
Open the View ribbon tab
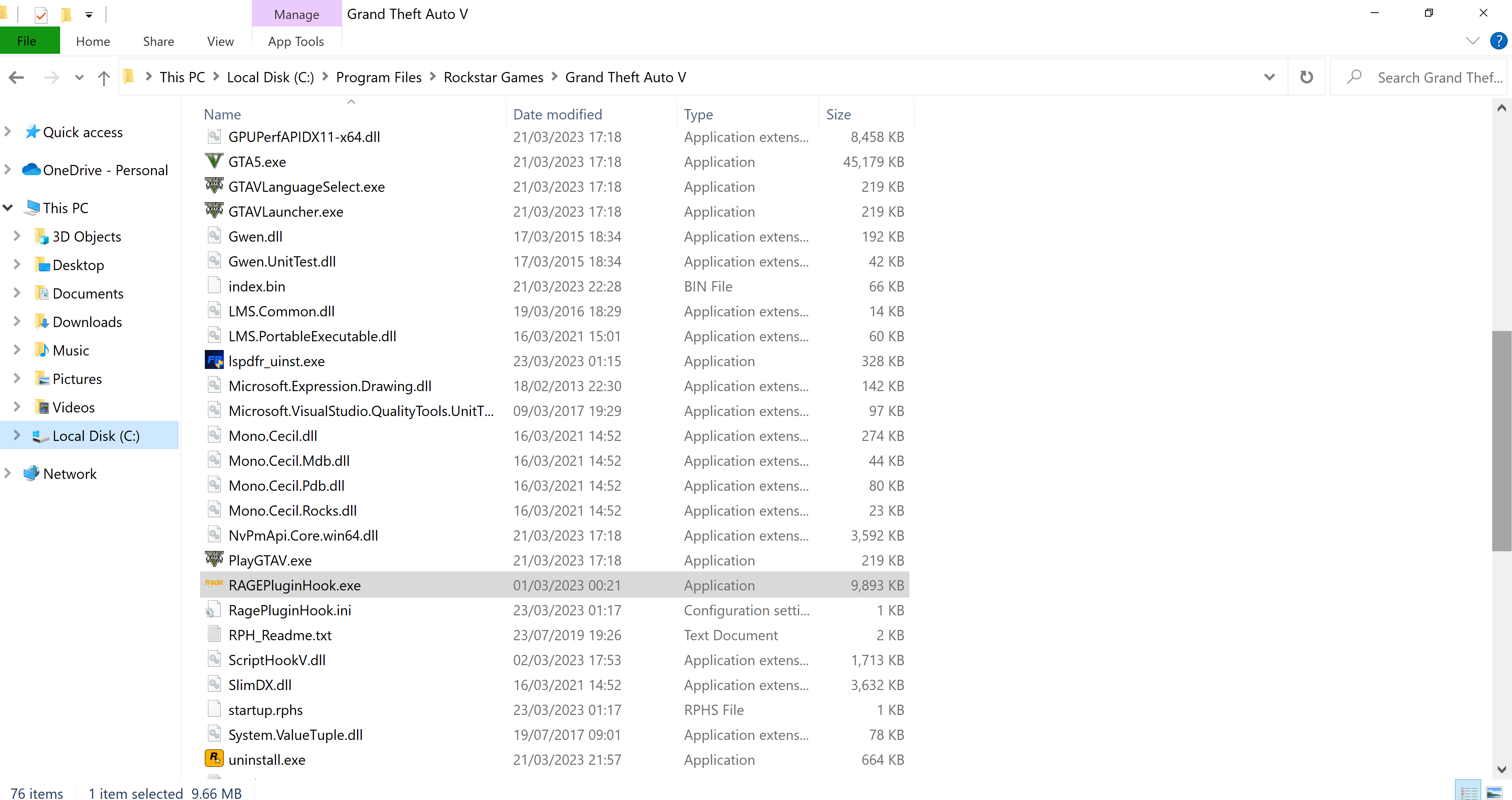(x=220, y=42)
